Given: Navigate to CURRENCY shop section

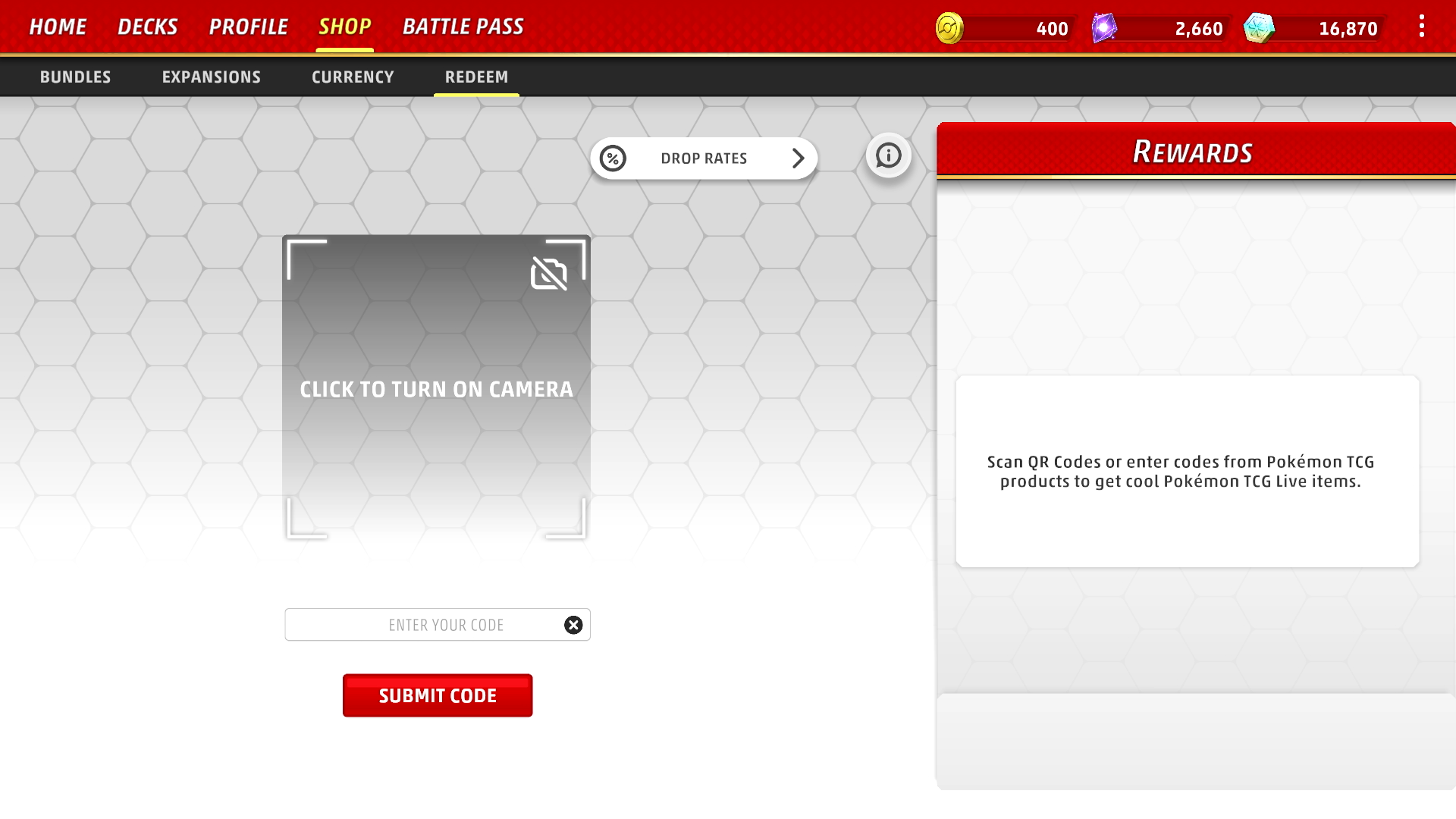Looking at the screenshot, I should tap(352, 76).
